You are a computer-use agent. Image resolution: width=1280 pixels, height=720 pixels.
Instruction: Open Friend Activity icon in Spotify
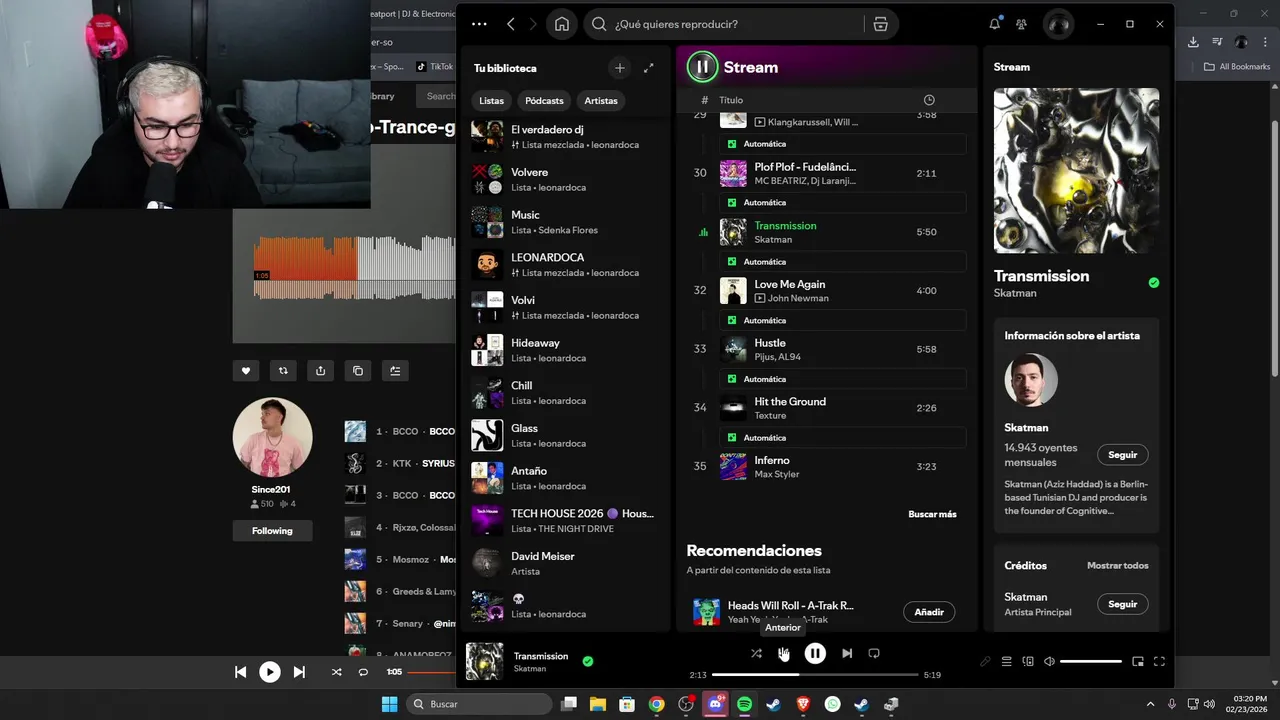click(x=1021, y=24)
